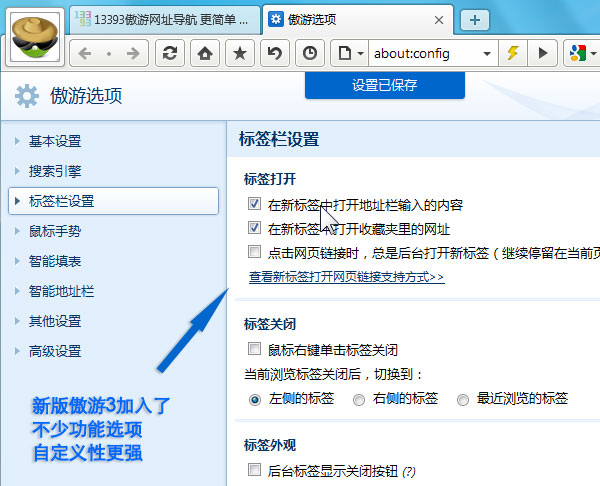Click the Google search engine icon
Viewport: 600px width, 486px height.
tap(578, 53)
